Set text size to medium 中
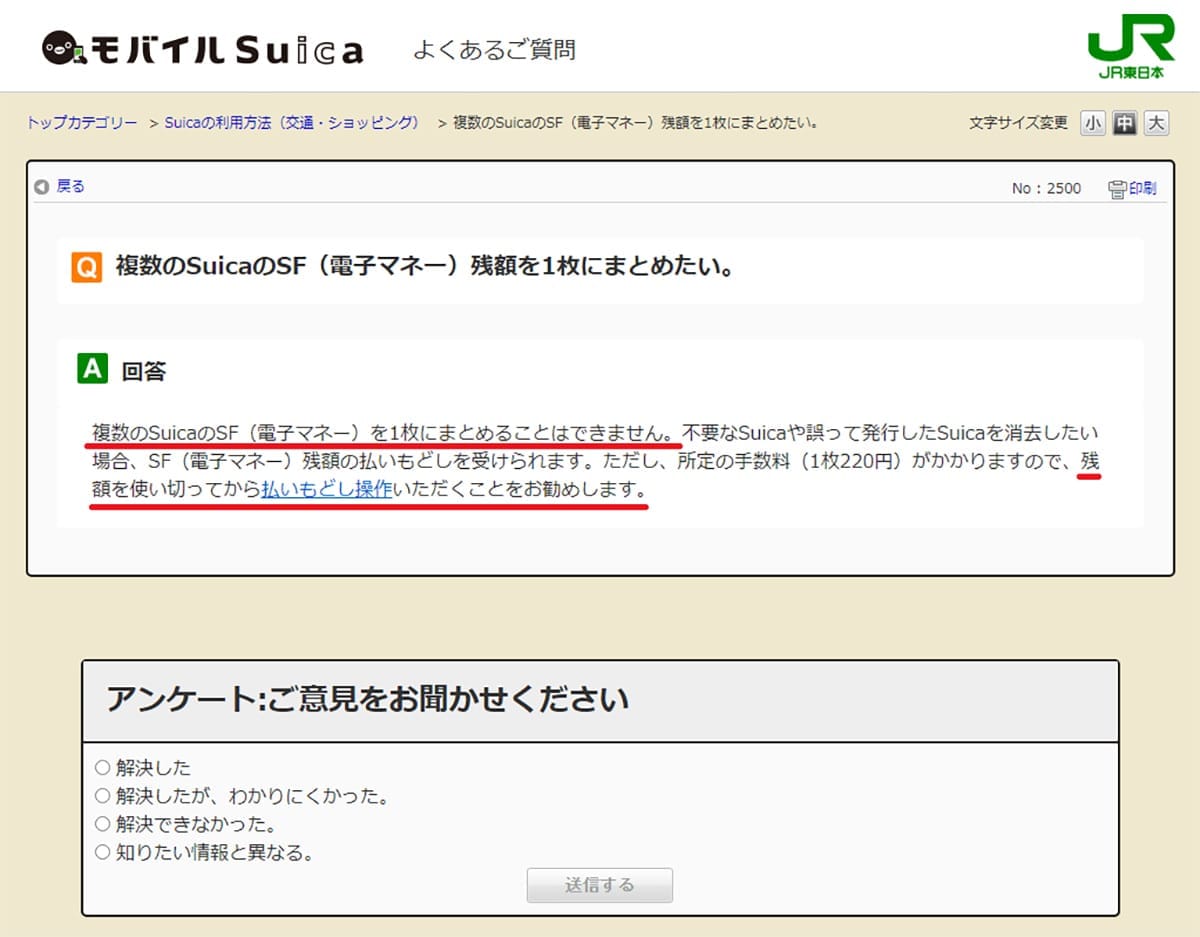This screenshot has width=1200, height=937. click(x=1125, y=123)
